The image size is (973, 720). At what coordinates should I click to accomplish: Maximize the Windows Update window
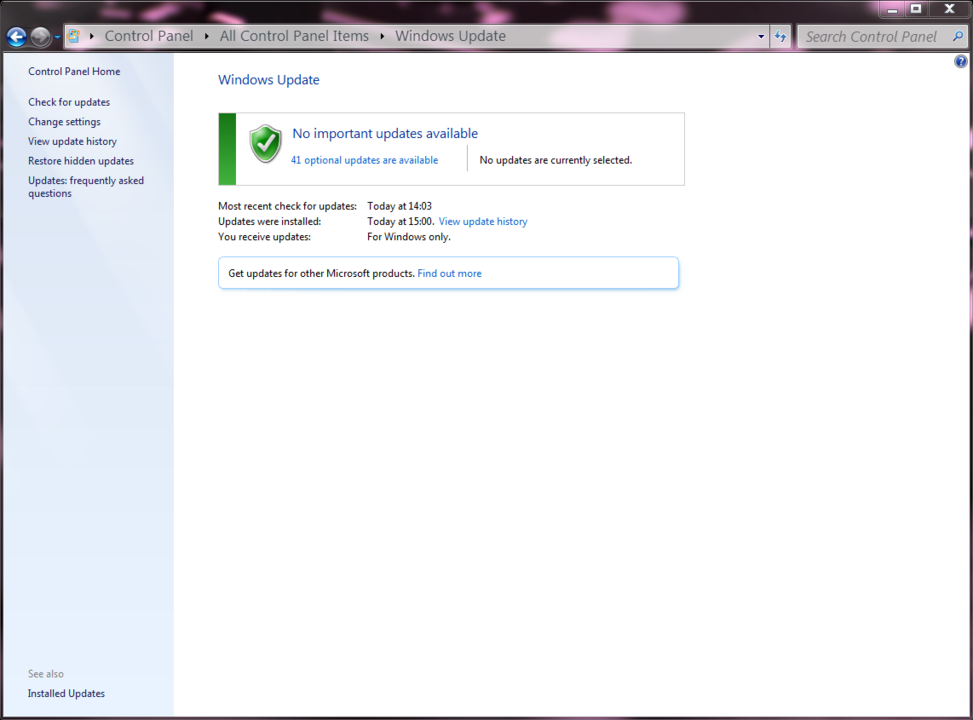point(916,9)
